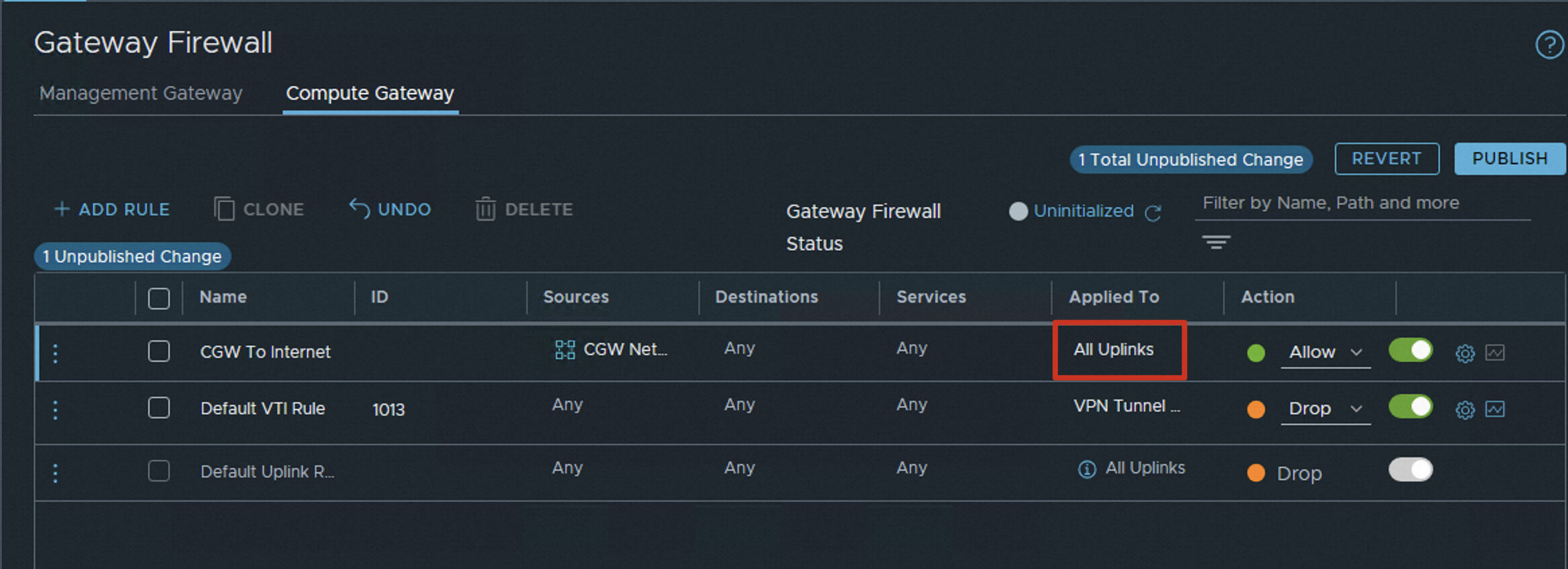Click the Filter by Name search field
The width and height of the screenshot is (1568, 569).
(x=1362, y=203)
